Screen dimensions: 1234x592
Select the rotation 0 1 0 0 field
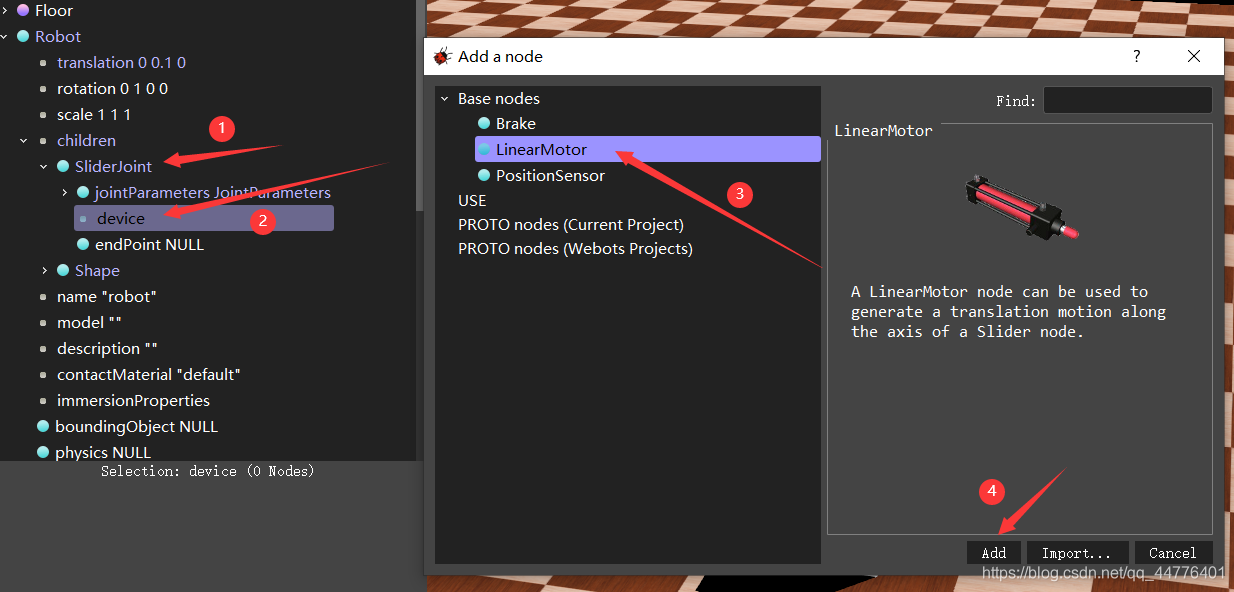[x=112, y=88]
